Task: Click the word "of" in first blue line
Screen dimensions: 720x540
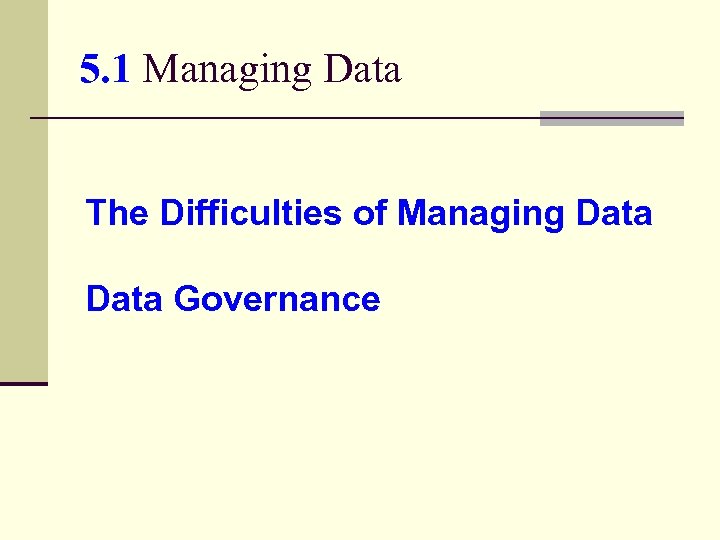Action: 370,213
